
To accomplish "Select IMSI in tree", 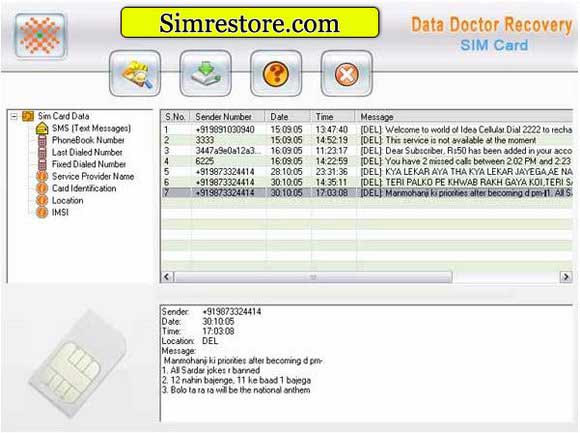I will pos(60,212).
